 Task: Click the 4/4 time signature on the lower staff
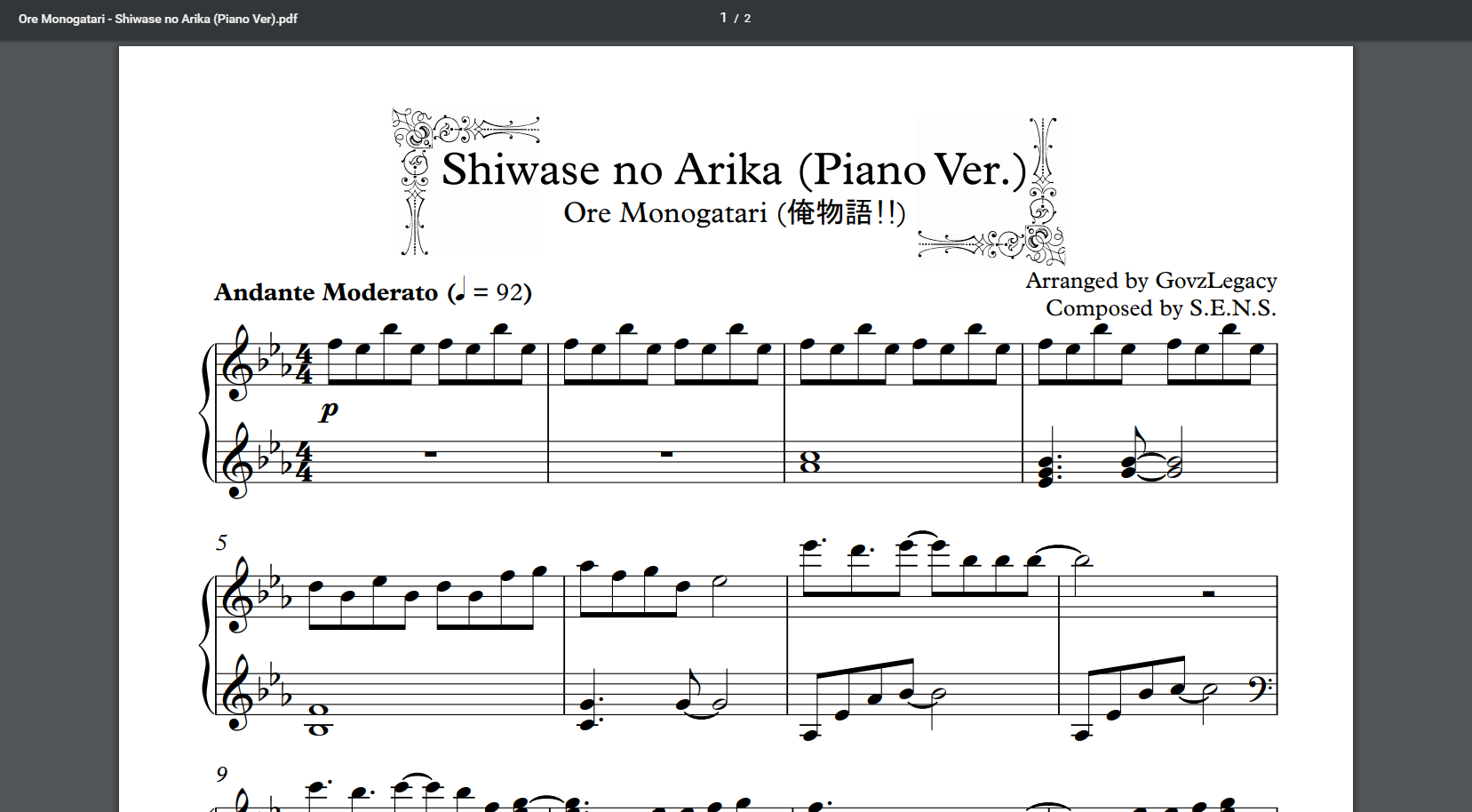(304, 462)
